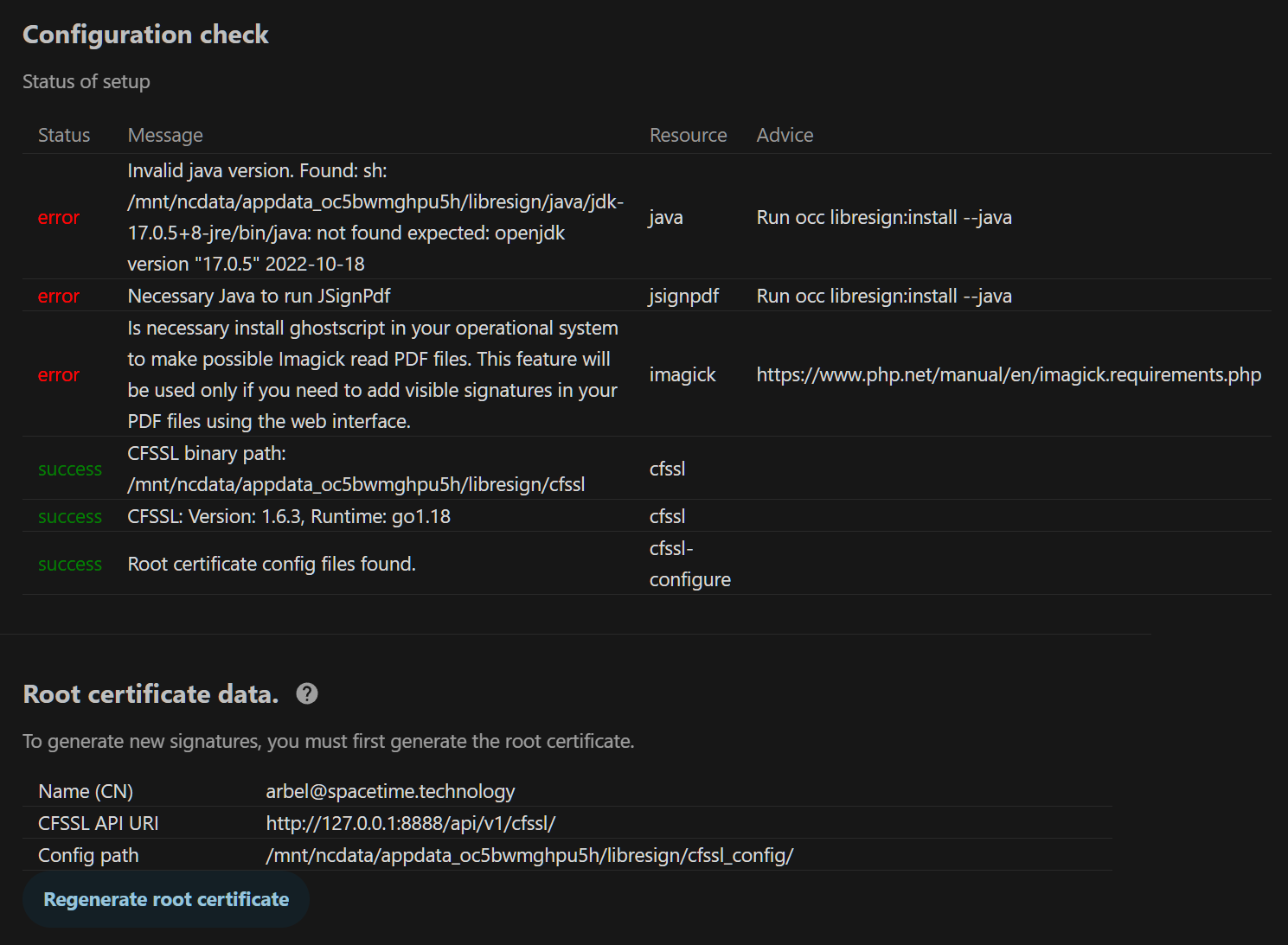Click the Resource column header
The width and height of the screenshot is (1288, 945).
[688, 135]
